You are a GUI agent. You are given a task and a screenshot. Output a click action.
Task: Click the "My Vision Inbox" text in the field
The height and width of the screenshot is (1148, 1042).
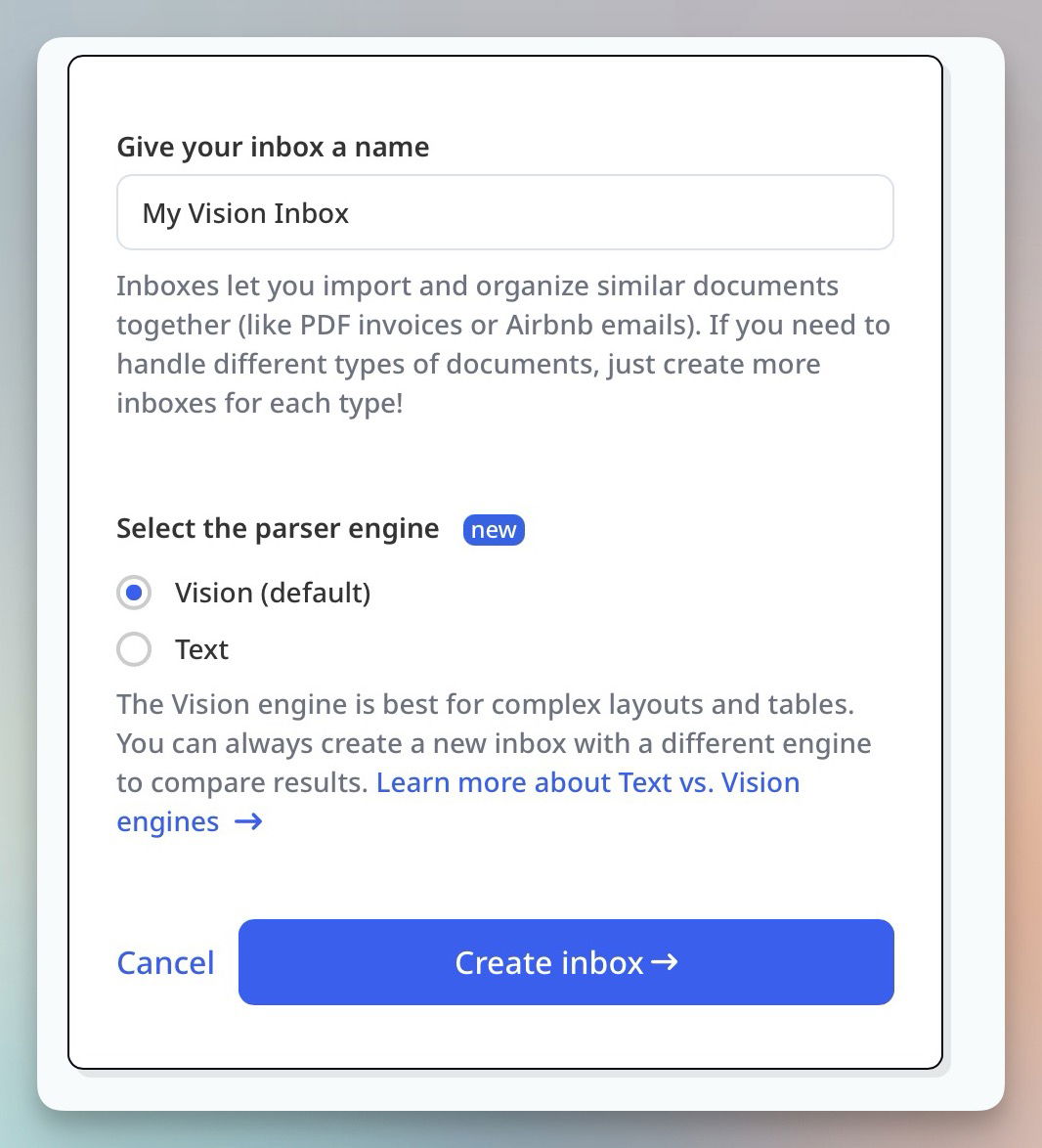245,213
